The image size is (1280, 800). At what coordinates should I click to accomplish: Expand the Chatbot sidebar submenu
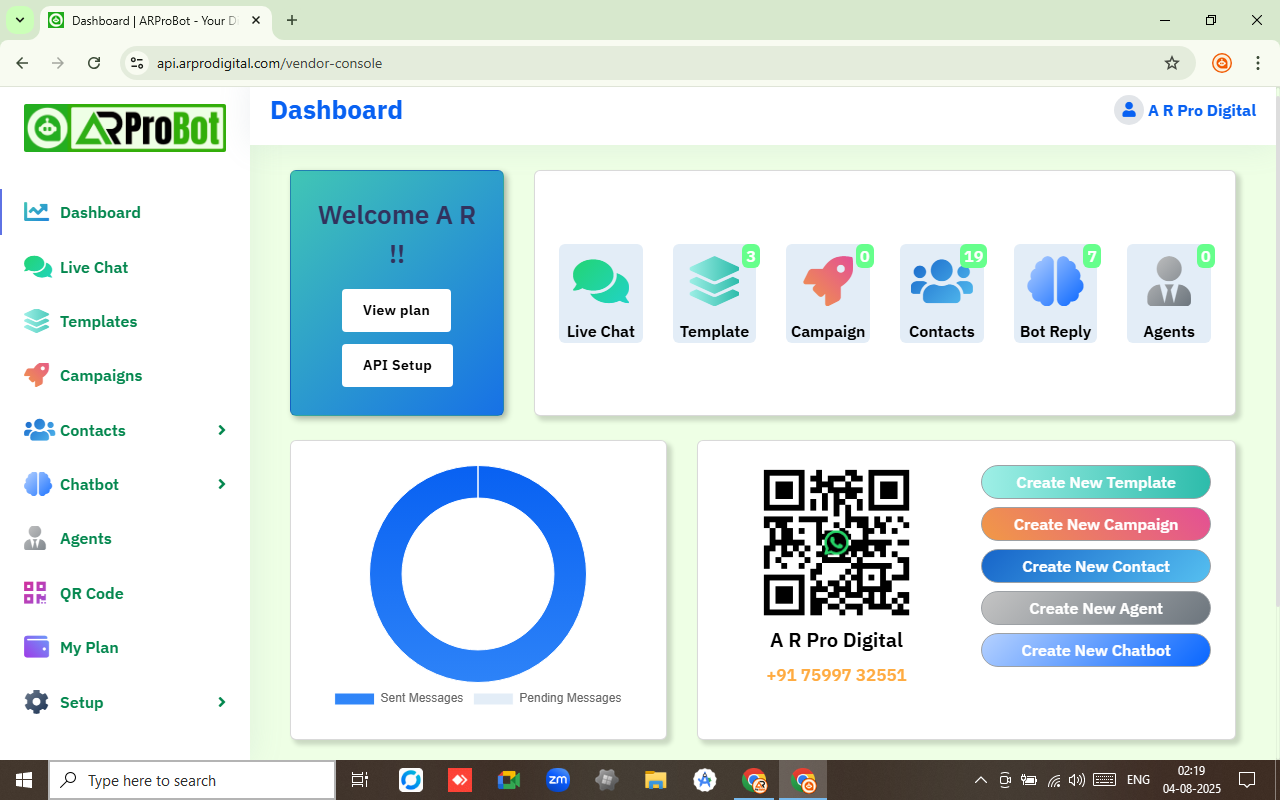pos(221,484)
